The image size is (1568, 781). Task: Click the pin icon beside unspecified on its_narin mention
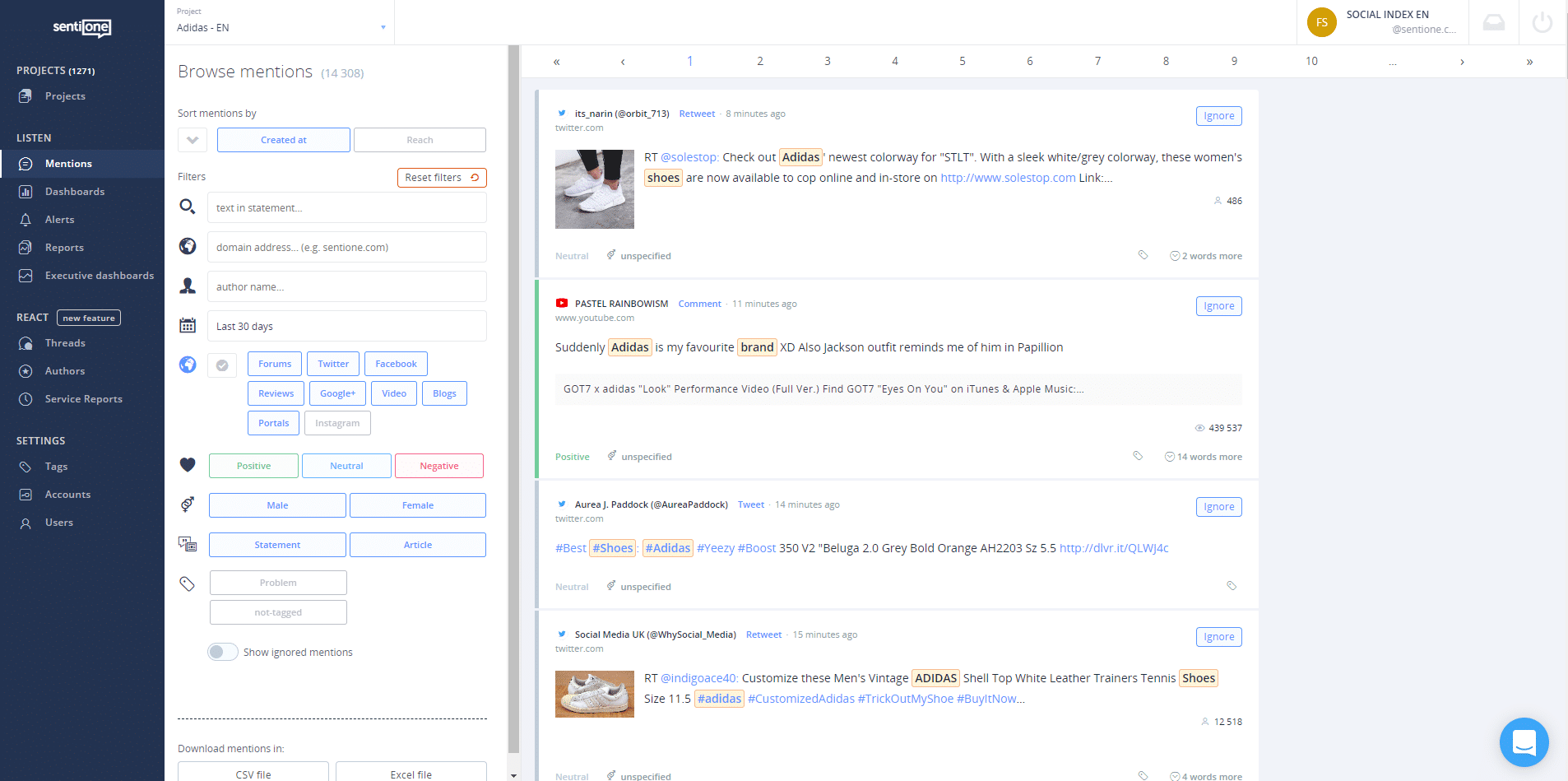click(611, 255)
